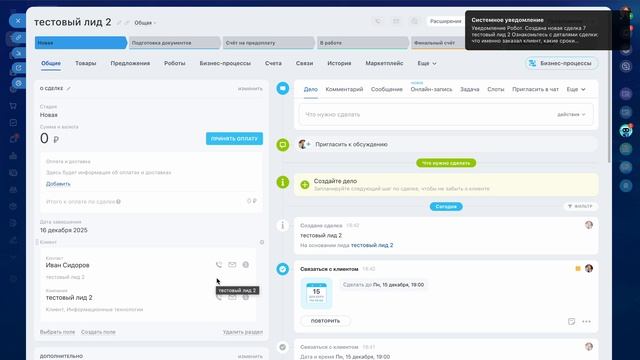Image resolution: width=640 pixels, height=360 pixels.
Task: Mark Связаться с клиентом activity complete
Action: pos(282,269)
